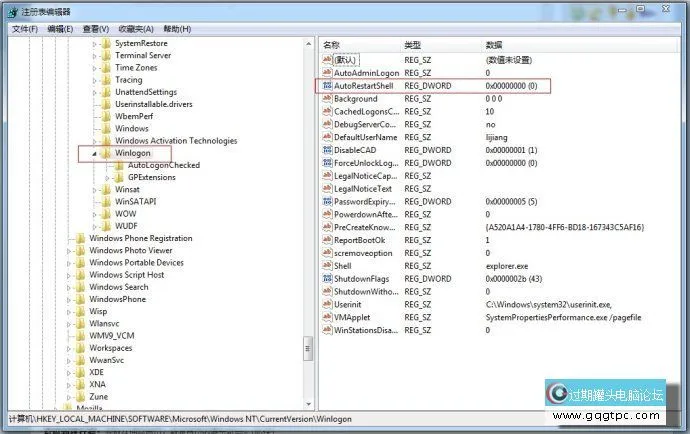
Task: Click the tree pane scroll up arrow
Action: pos(308,44)
